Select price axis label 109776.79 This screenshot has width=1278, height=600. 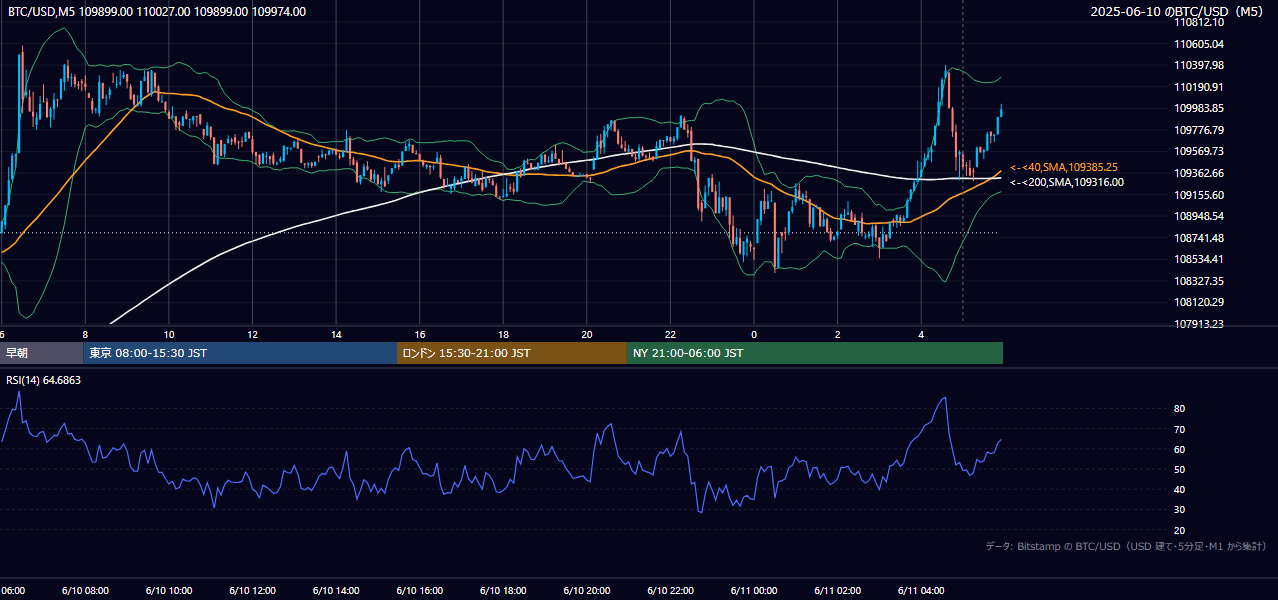[x=1199, y=130]
